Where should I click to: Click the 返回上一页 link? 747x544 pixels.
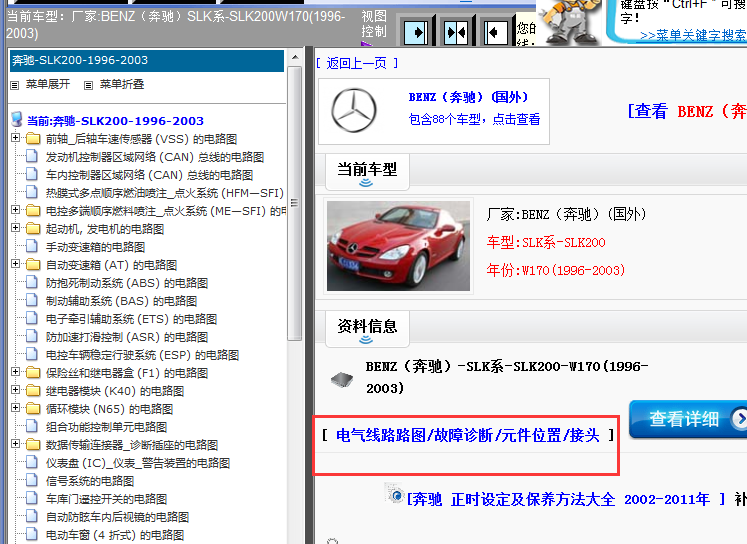[356, 63]
